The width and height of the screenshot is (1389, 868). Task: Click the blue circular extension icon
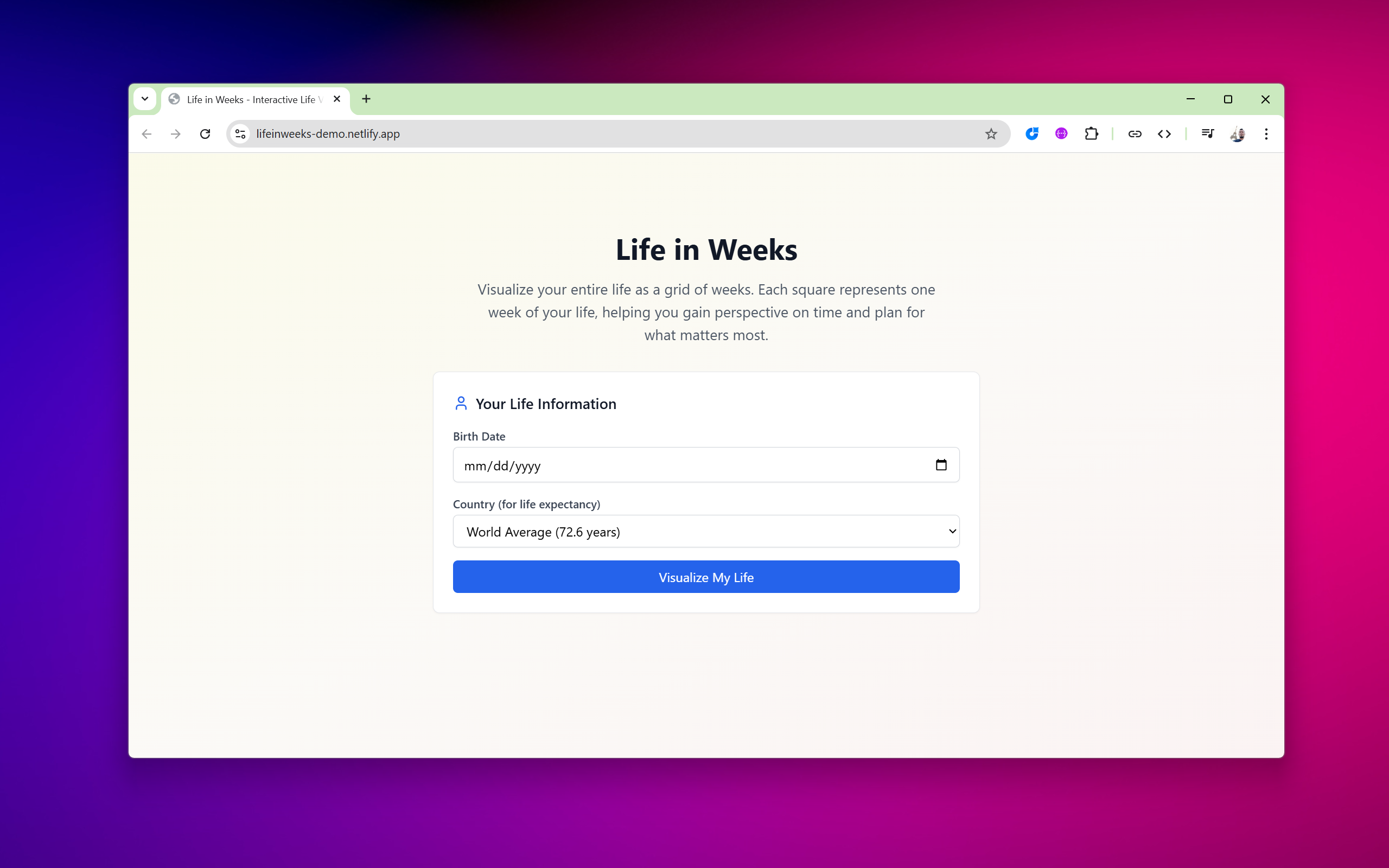pyautogui.click(x=1031, y=134)
